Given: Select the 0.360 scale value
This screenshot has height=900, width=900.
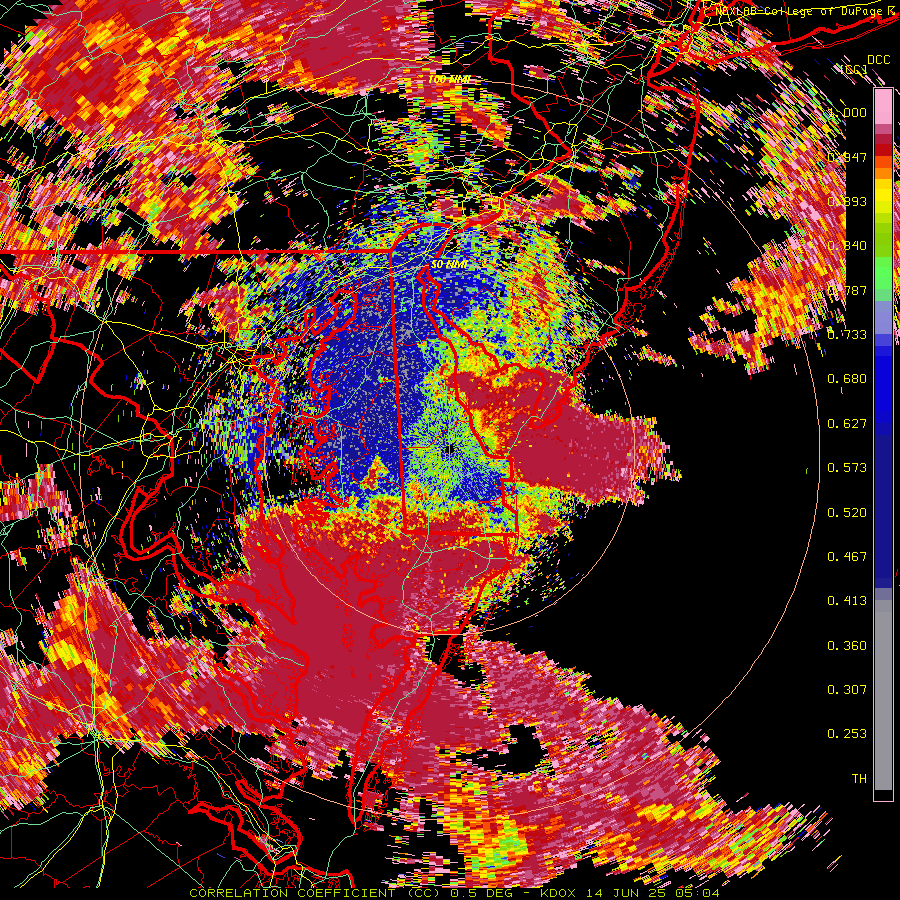Looking at the screenshot, I should coord(847,646).
